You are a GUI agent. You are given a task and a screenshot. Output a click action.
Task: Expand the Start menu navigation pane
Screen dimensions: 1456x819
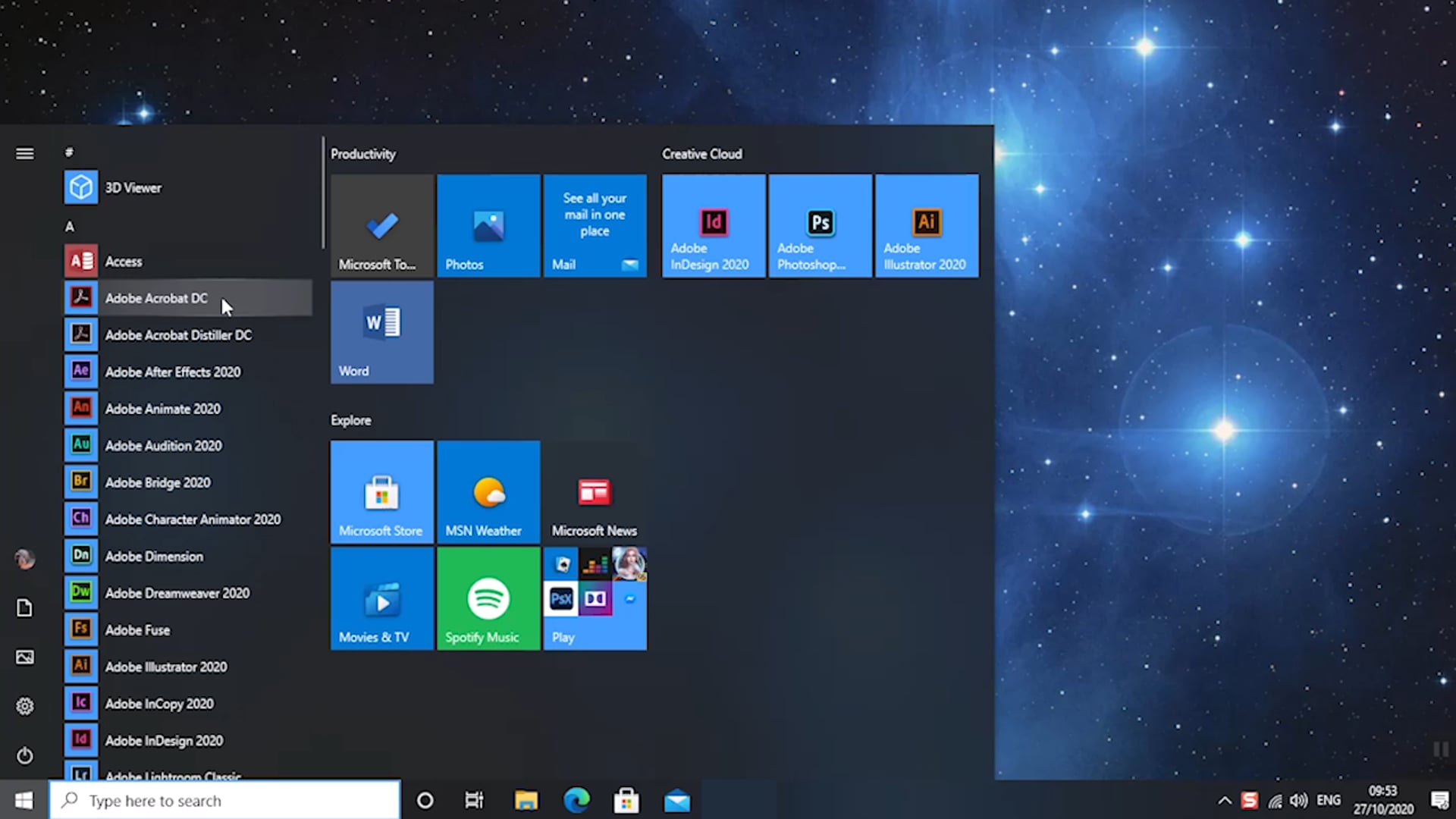25,153
